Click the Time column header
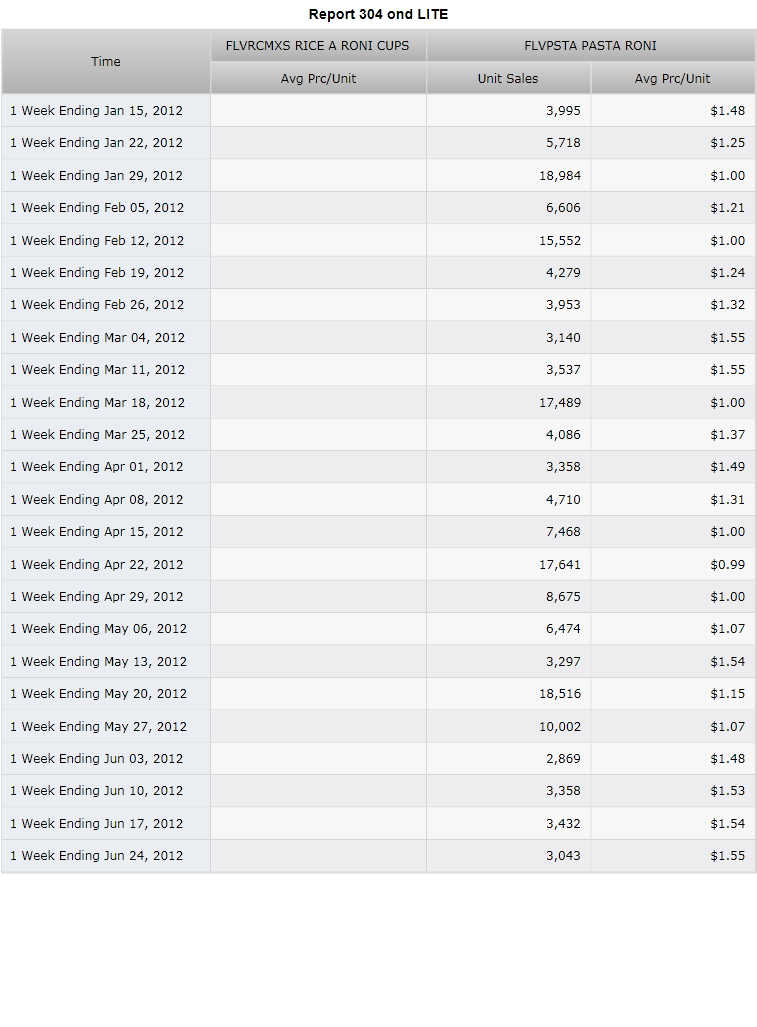This screenshot has width=757, height=1027. (105, 62)
